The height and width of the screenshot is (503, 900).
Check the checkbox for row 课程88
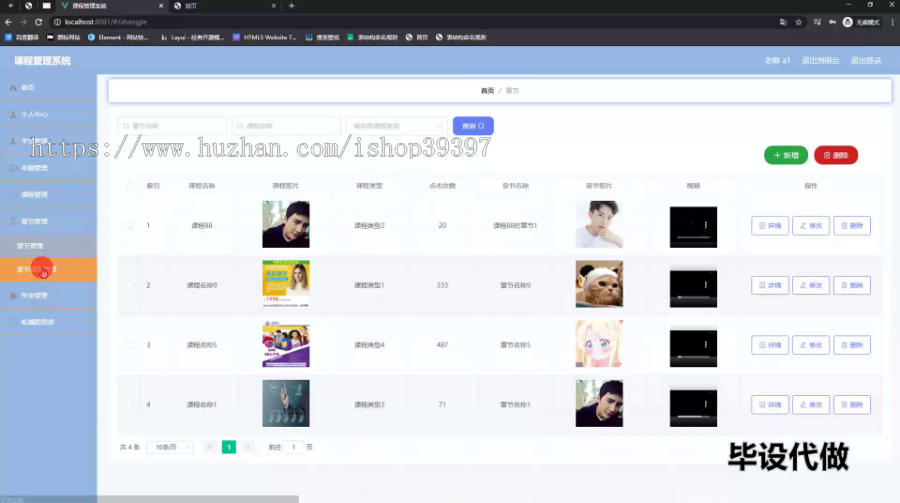tap(130, 226)
